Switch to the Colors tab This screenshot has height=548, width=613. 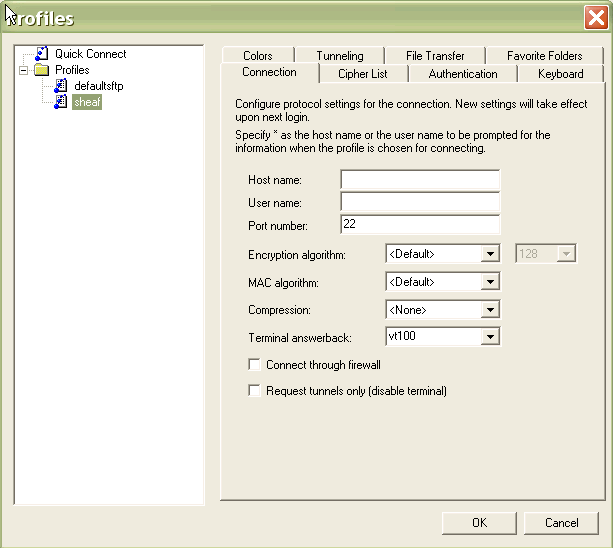click(x=258, y=56)
